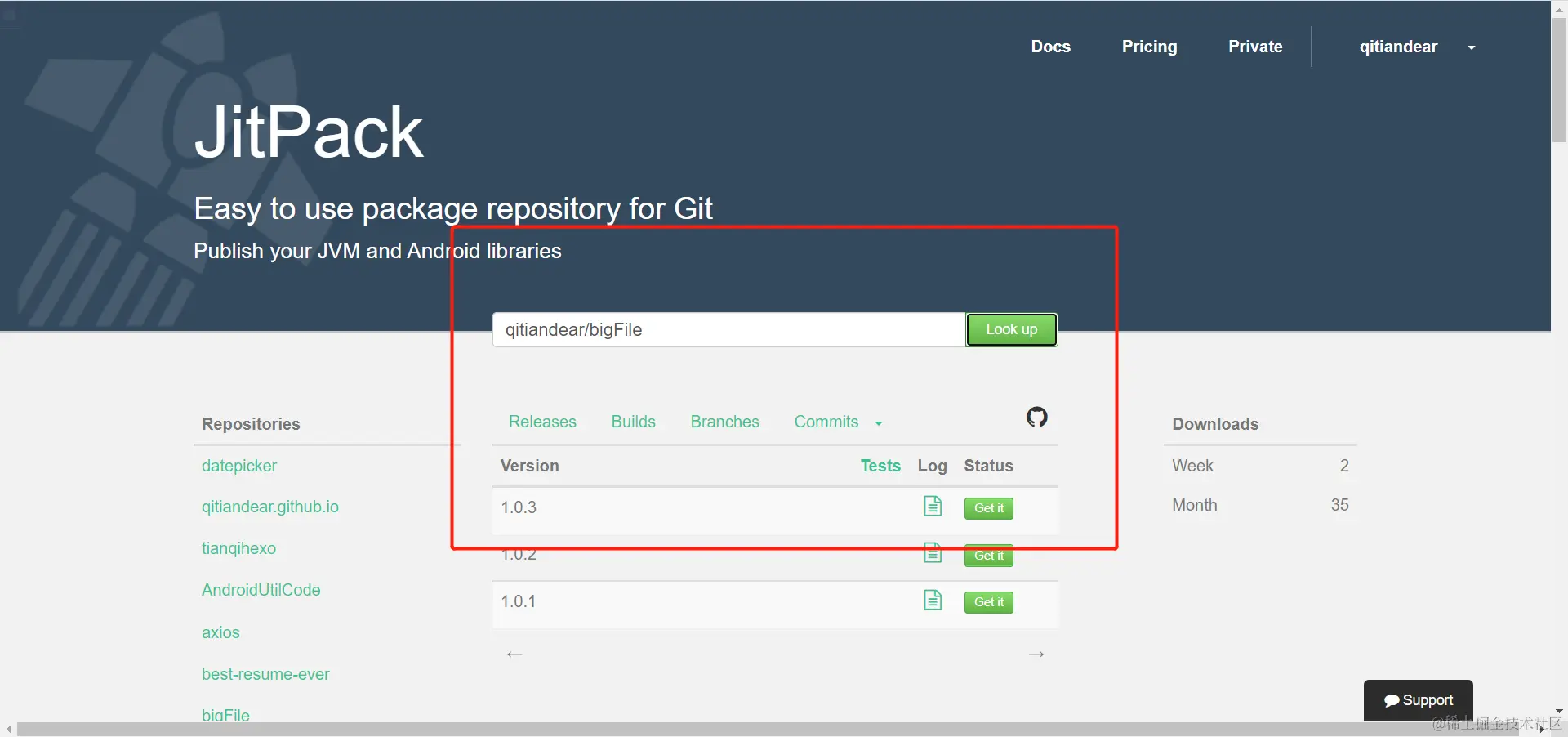Click the vertical scrollbar up arrow
Screen dimensions: 1568x737
pyautogui.click(x=1559, y=9)
